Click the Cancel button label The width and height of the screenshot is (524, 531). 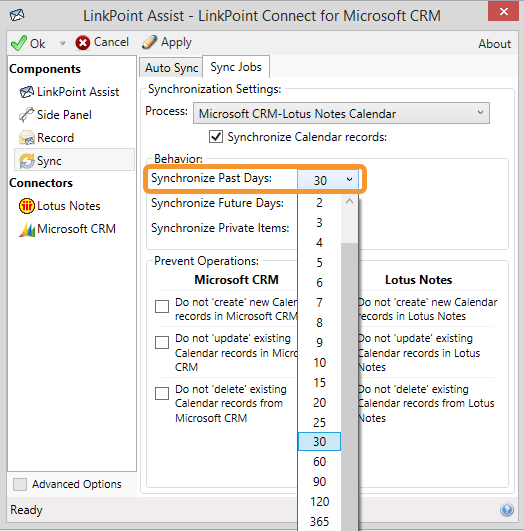111,42
